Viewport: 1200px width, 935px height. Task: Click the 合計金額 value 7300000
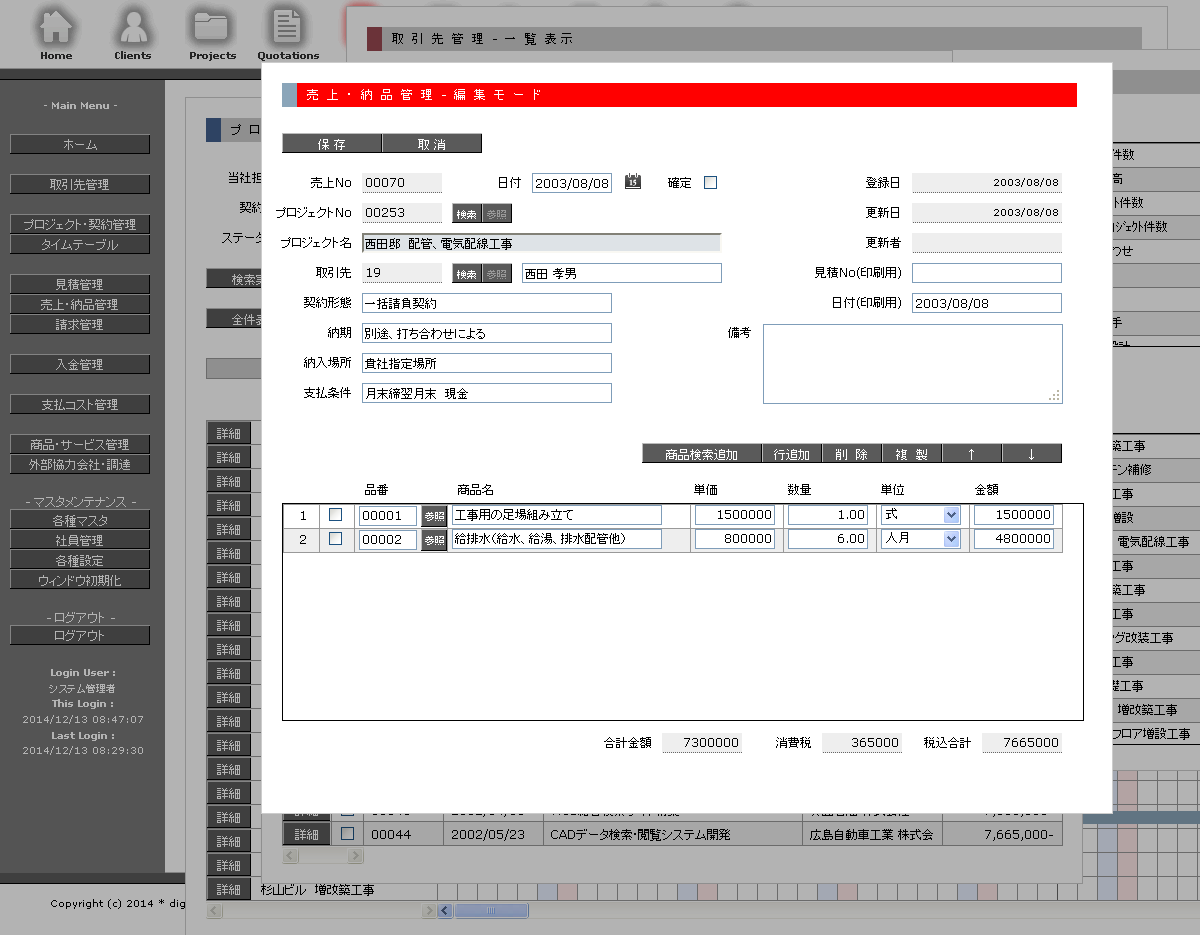pyautogui.click(x=702, y=743)
